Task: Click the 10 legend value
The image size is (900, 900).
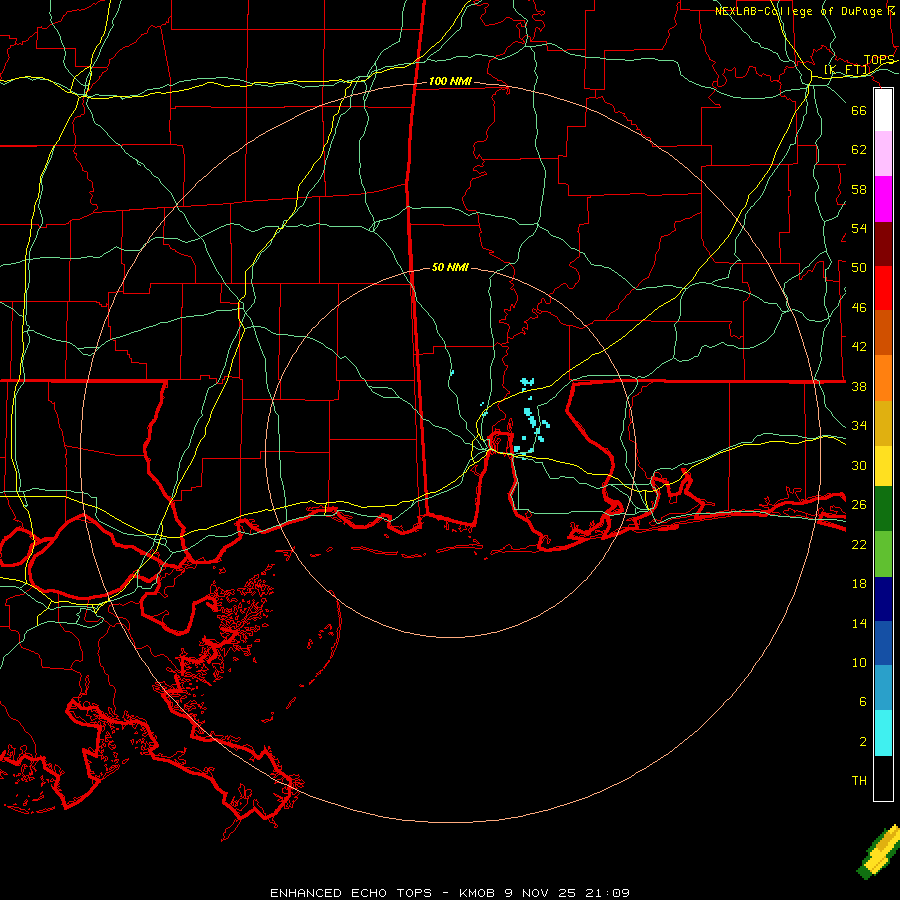Action: pos(859,663)
